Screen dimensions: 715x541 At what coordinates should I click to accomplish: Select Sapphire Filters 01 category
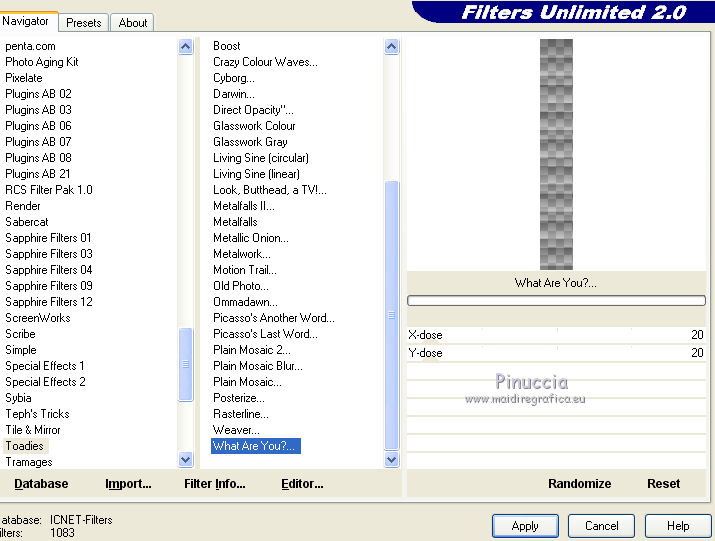[x=48, y=238]
